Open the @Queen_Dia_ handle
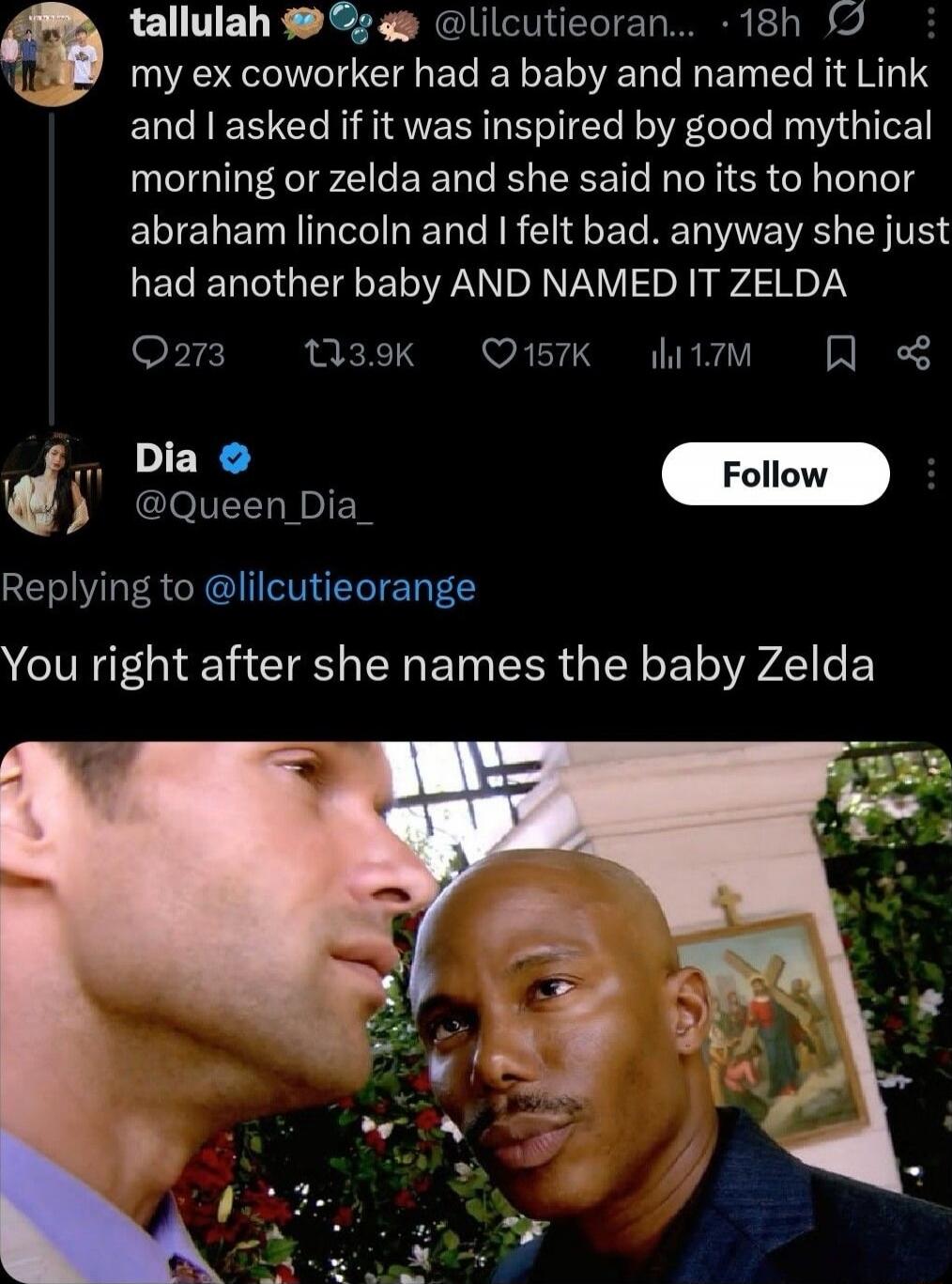The image size is (952, 1284). (x=254, y=506)
